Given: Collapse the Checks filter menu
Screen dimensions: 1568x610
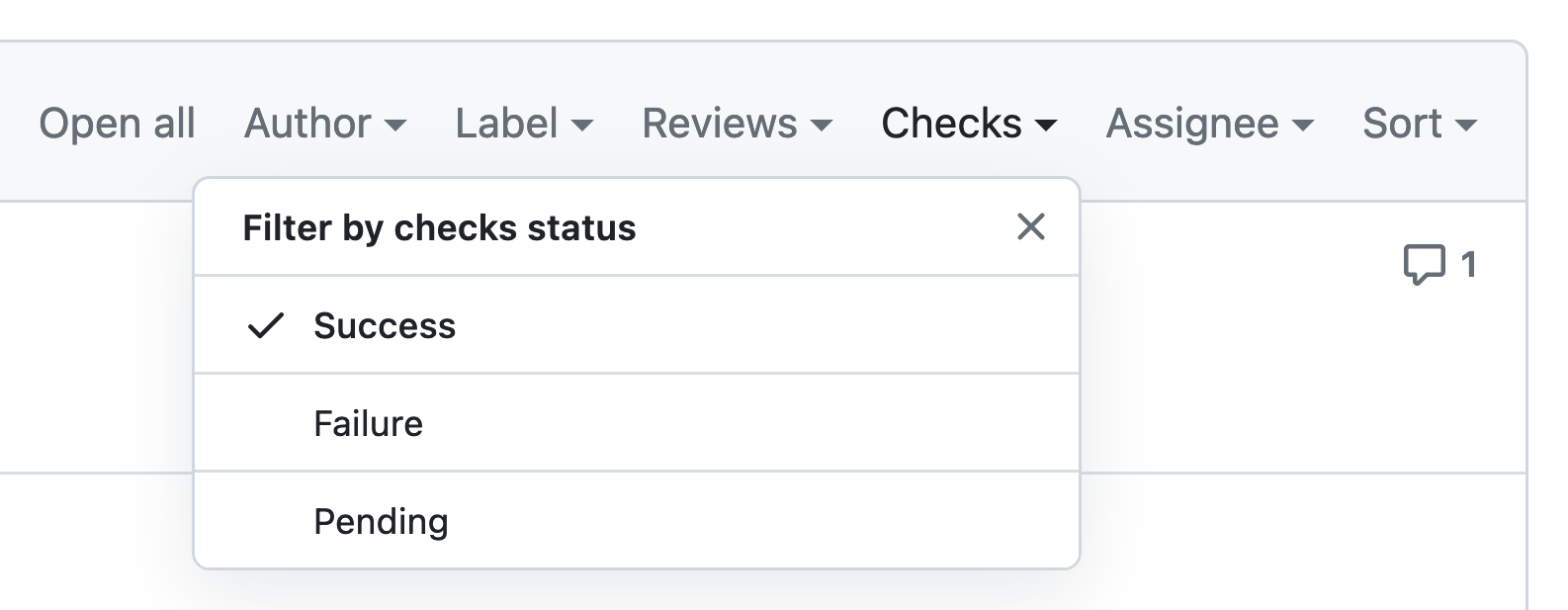Looking at the screenshot, I should [968, 124].
